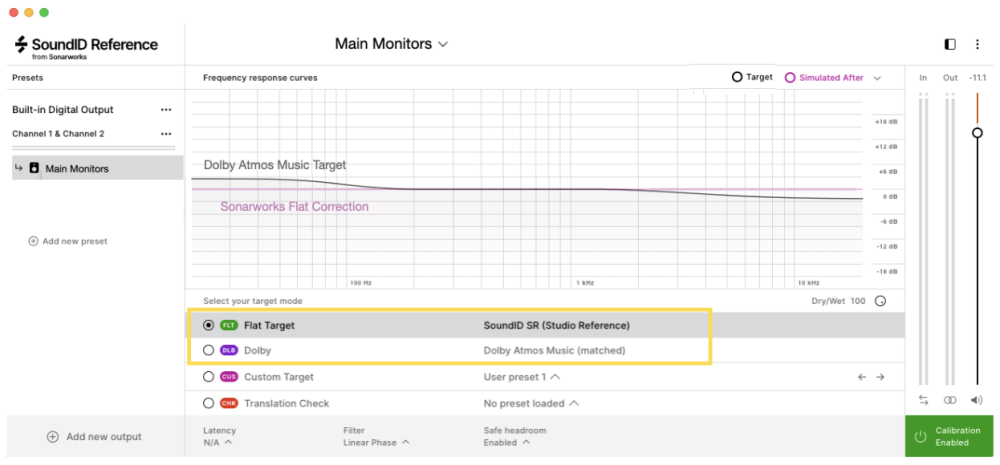Select the Custom Target radio button
1000x465 pixels.
click(208, 377)
